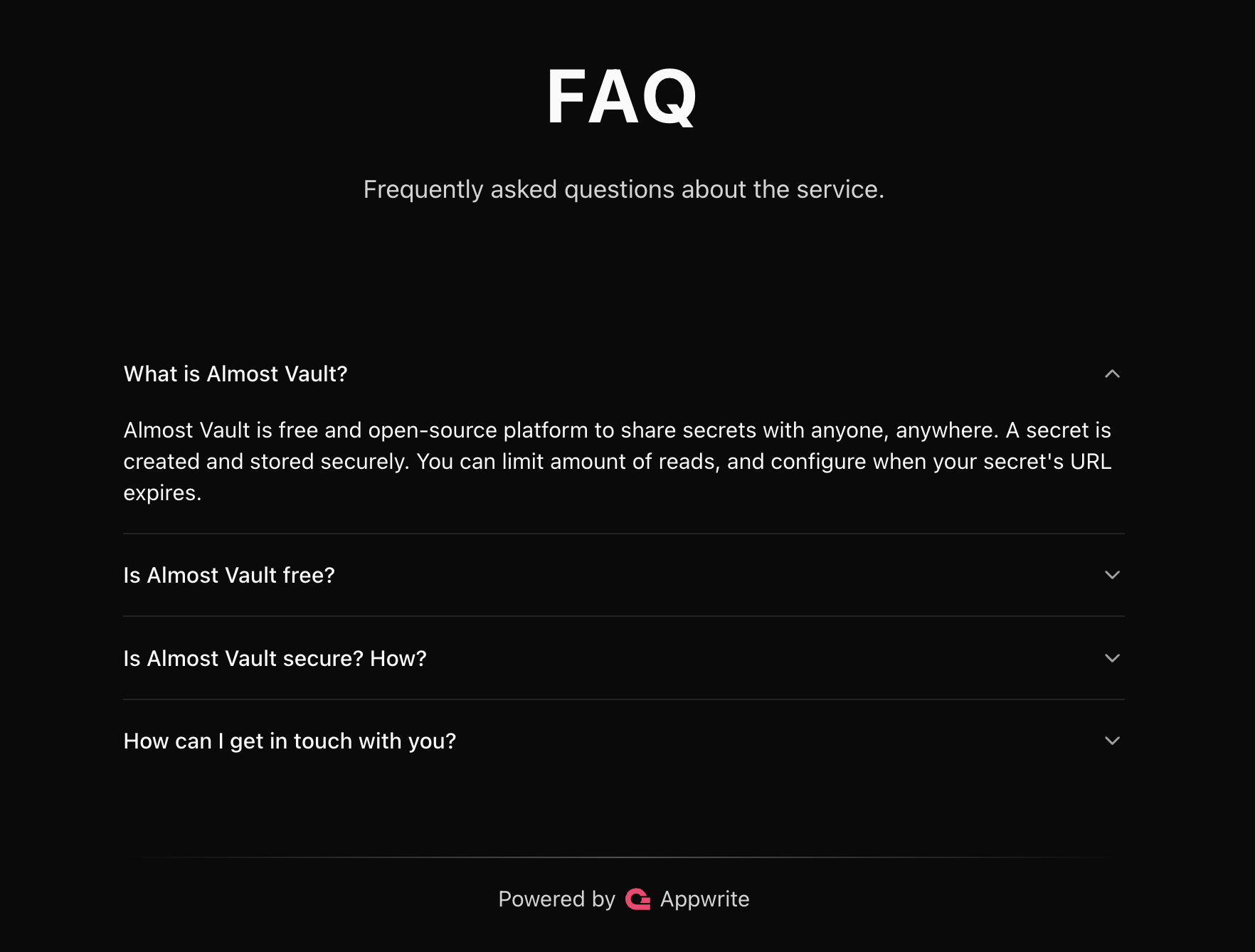Open the 'Is Almost Vault secure? How?' question header

point(275,658)
